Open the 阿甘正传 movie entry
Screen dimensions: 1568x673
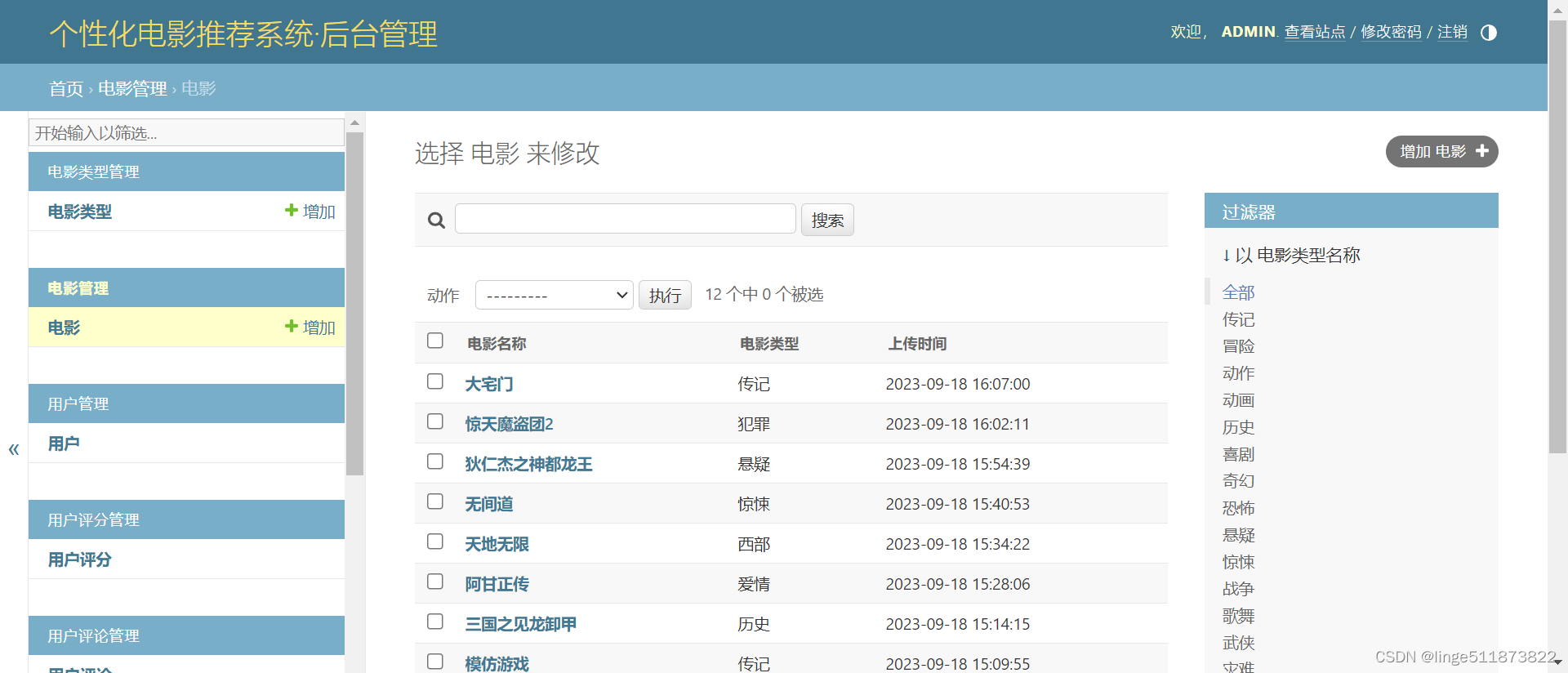click(x=497, y=584)
